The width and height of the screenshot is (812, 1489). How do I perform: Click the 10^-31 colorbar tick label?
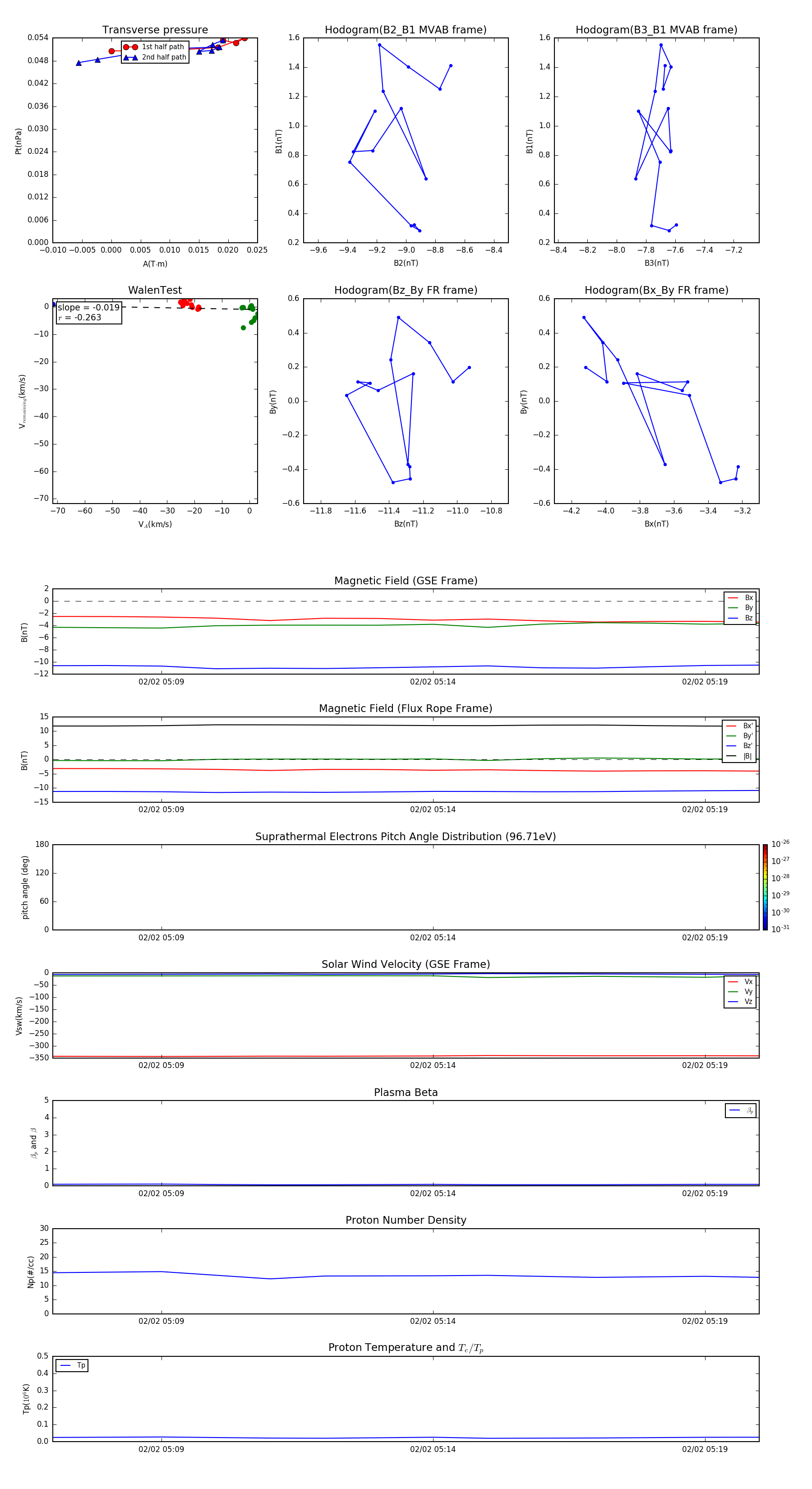[780, 929]
